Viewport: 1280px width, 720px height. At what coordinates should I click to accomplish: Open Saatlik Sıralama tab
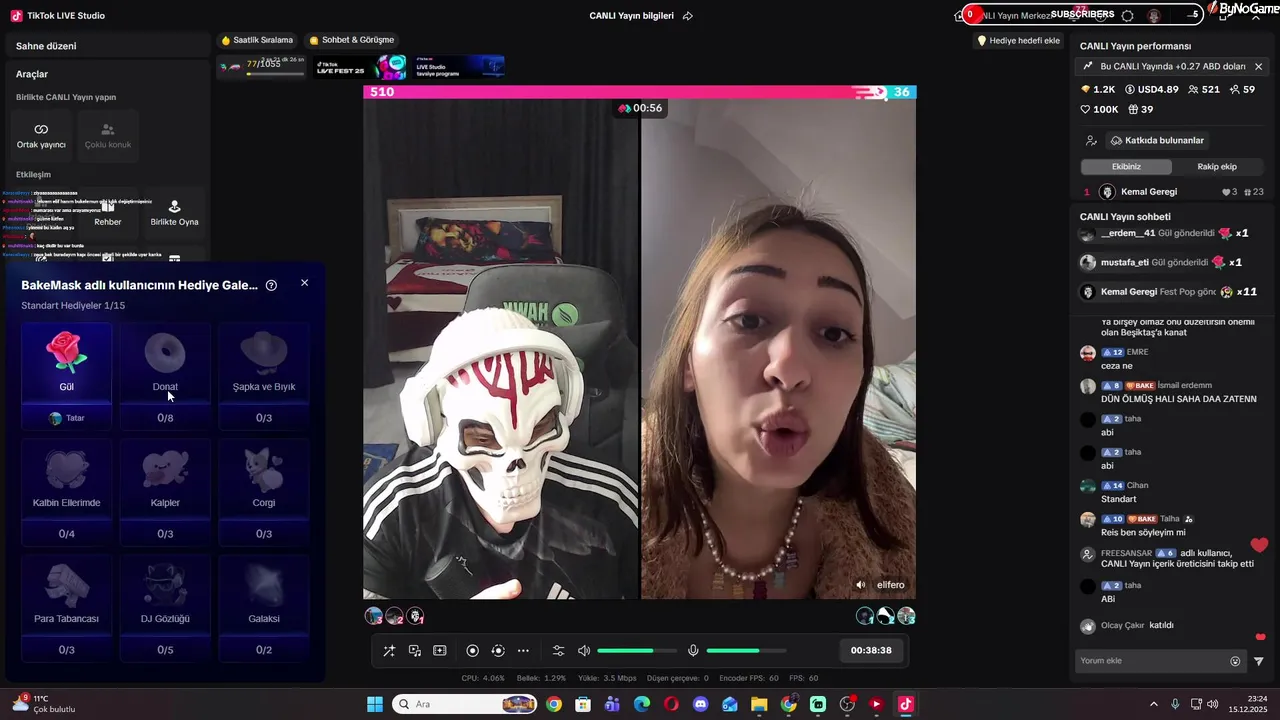pyautogui.click(x=257, y=40)
